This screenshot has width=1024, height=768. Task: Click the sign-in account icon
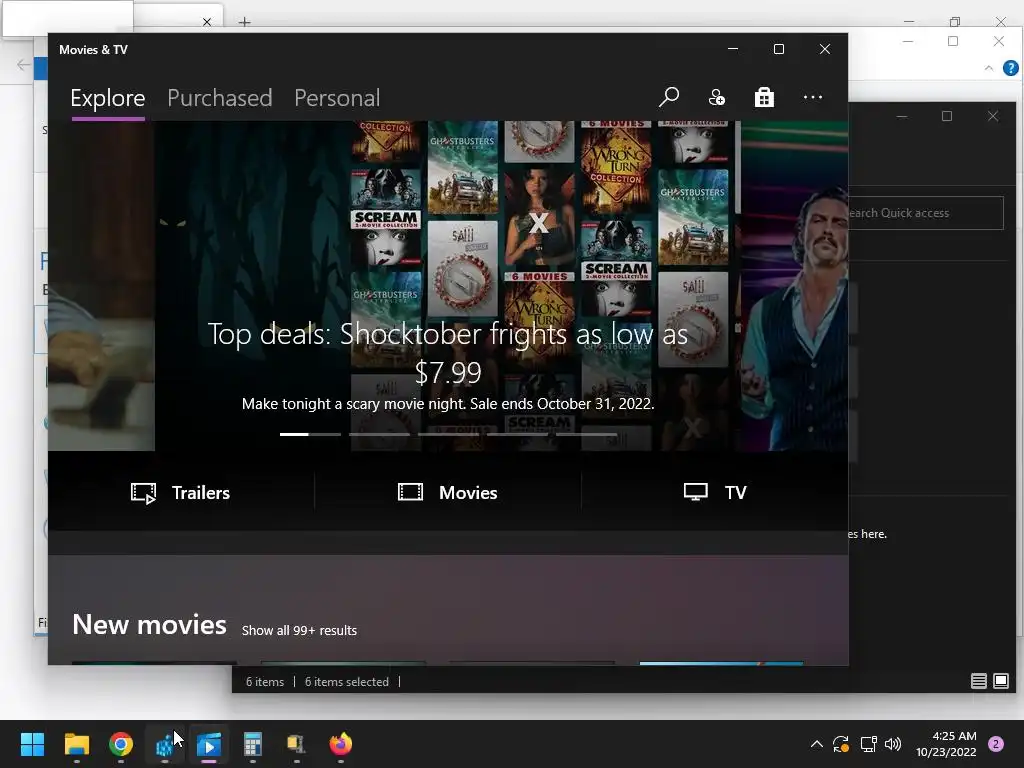tap(716, 97)
